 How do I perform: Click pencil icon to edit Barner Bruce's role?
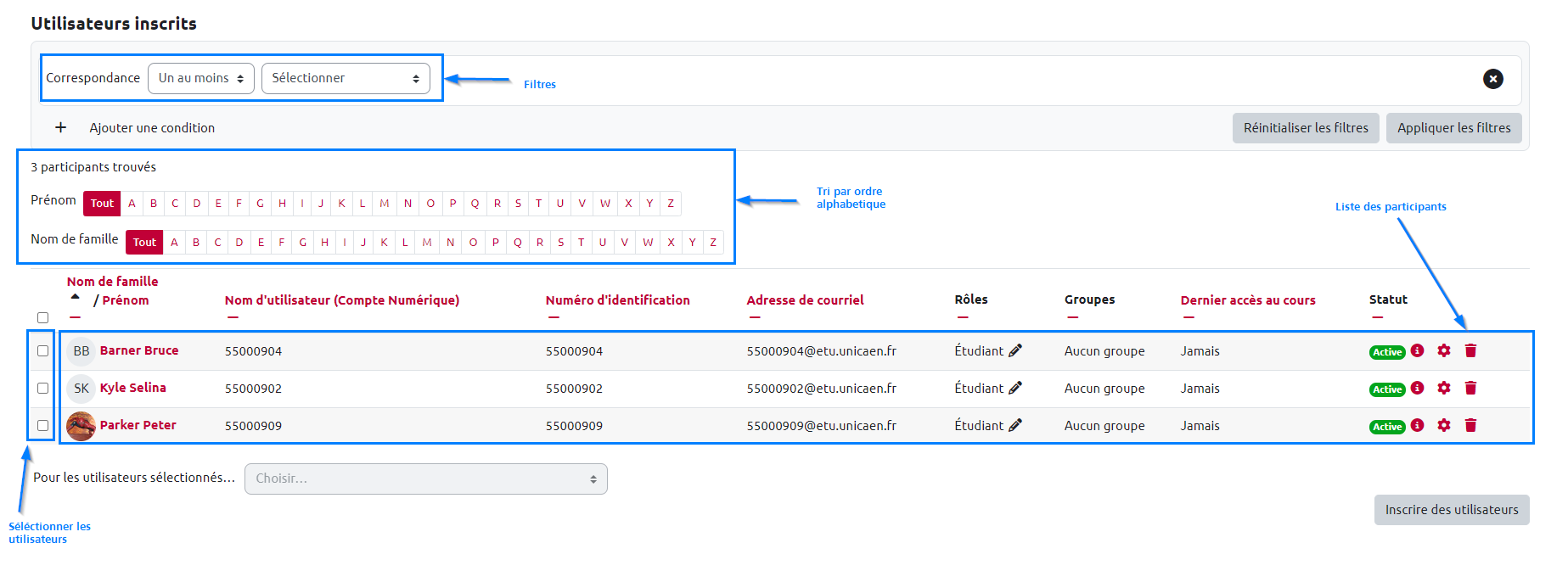1015,350
